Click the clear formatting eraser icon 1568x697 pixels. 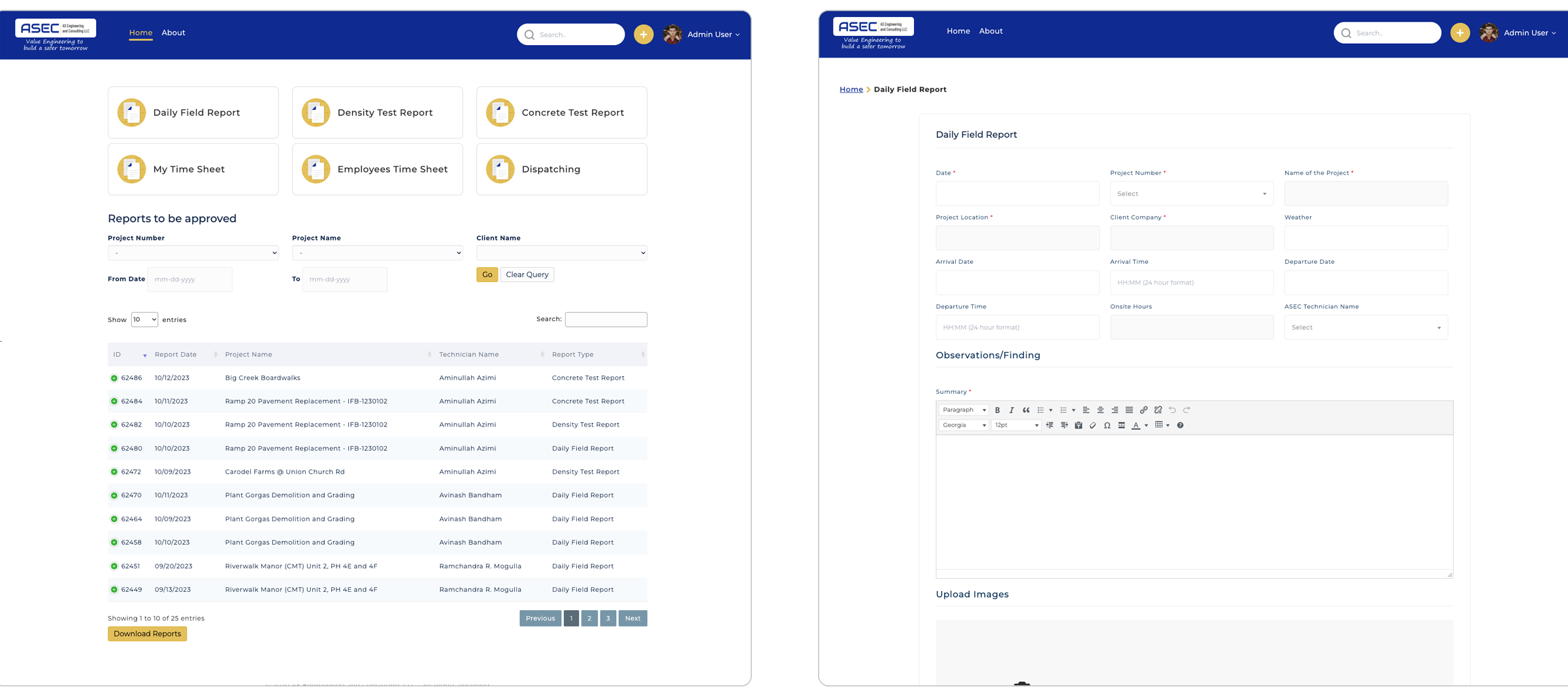(1092, 425)
